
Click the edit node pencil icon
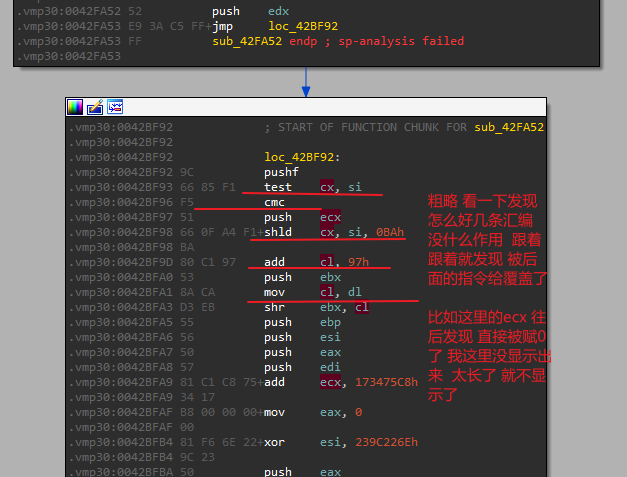click(95, 107)
